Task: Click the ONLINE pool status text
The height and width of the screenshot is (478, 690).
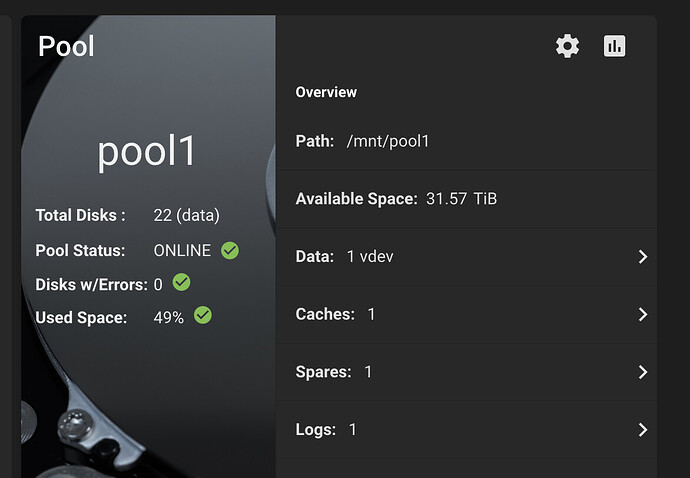Action: tap(182, 250)
